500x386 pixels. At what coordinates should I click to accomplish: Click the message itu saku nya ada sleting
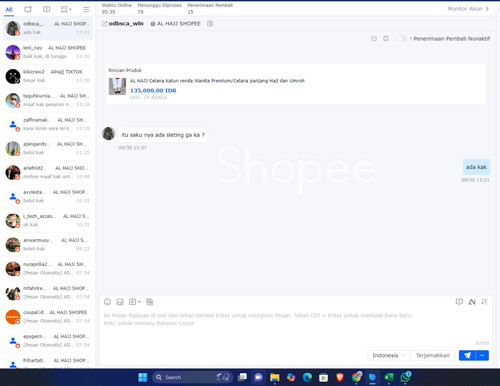pyautogui.click(x=163, y=135)
